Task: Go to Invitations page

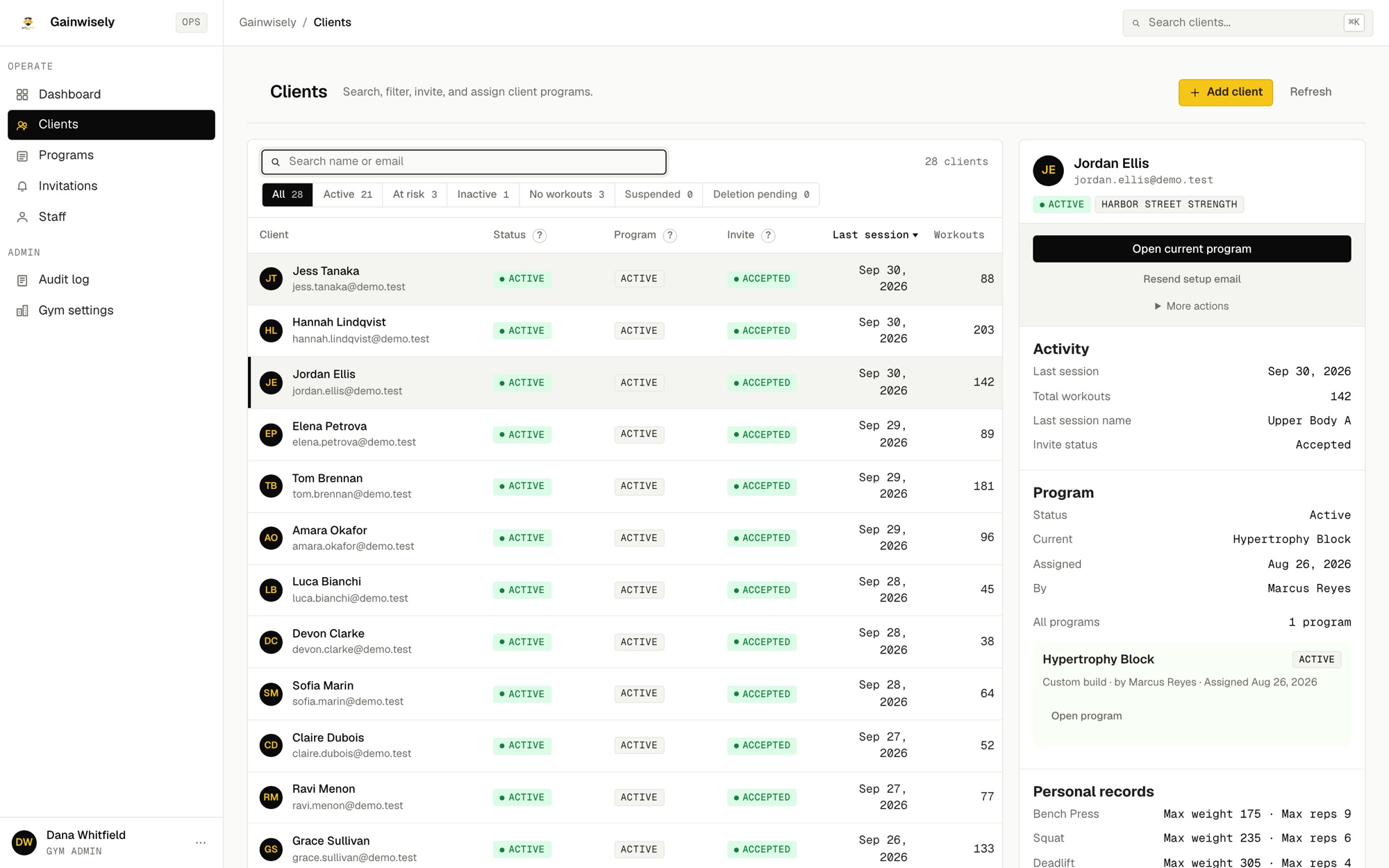Action: pos(111,186)
